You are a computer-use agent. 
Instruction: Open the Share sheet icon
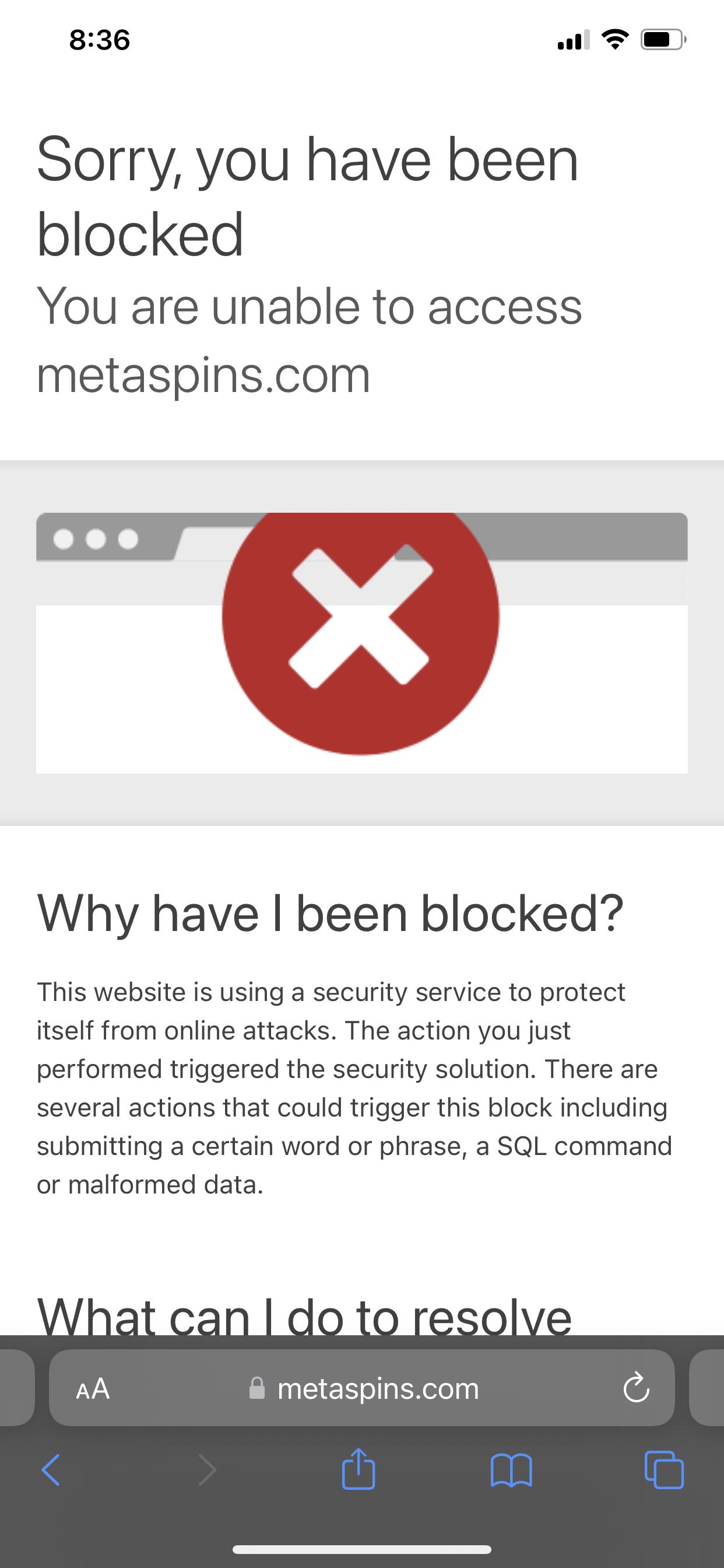(x=359, y=1468)
